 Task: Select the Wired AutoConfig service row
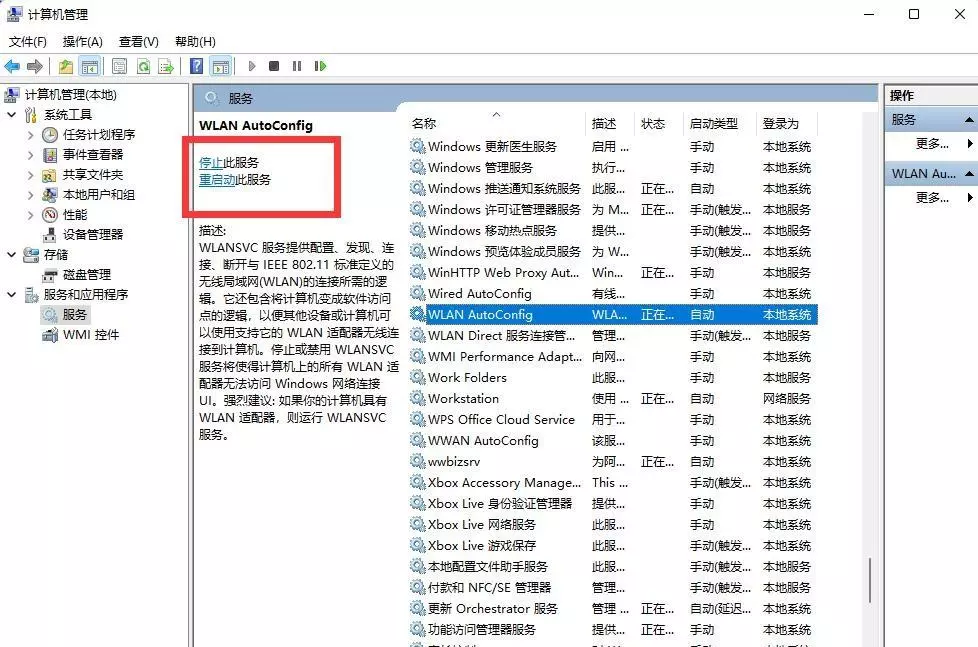coord(479,293)
